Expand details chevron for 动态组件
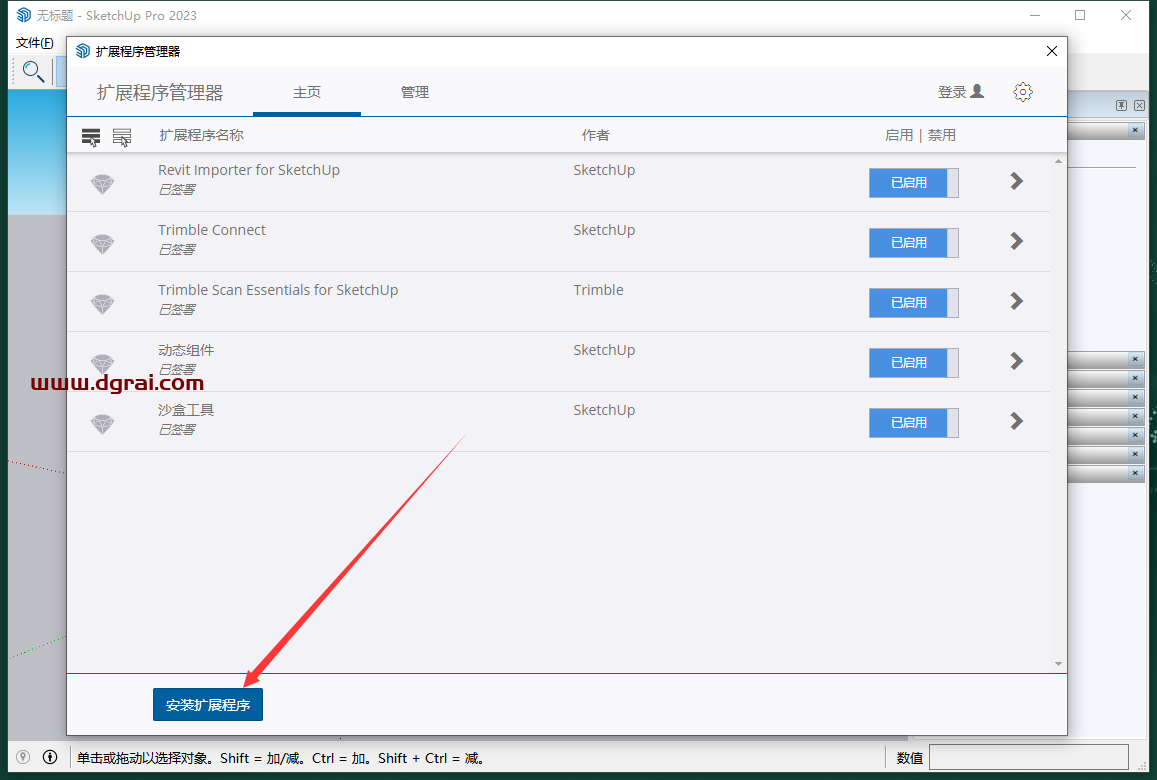The image size is (1157, 780). (1017, 361)
